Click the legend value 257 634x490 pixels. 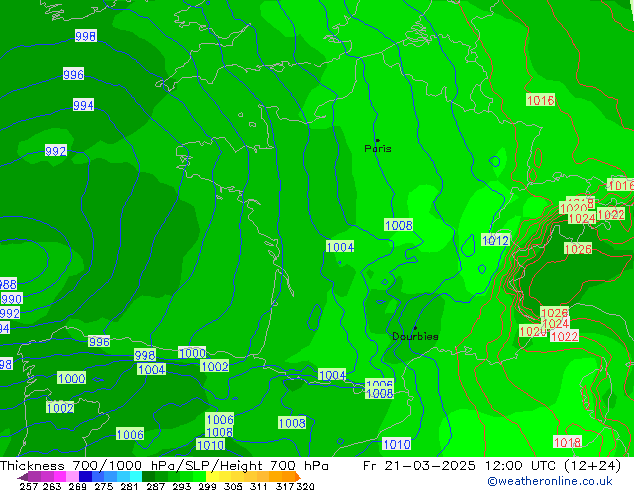tap(29, 486)
